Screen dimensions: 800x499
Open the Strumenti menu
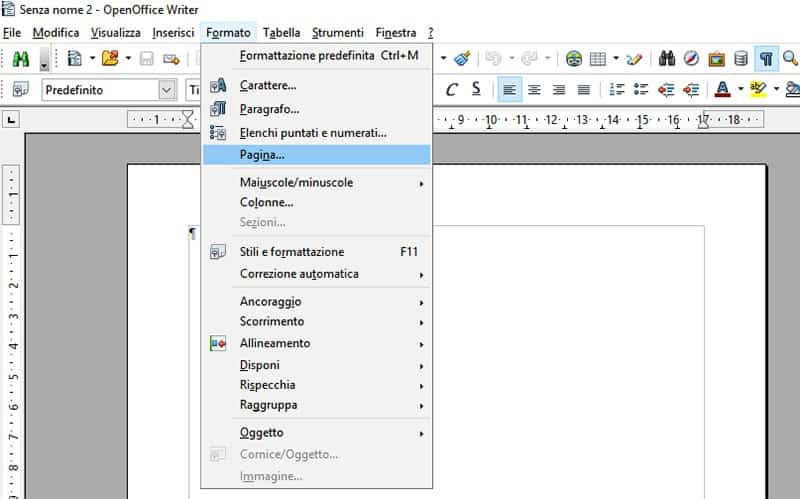338,33
